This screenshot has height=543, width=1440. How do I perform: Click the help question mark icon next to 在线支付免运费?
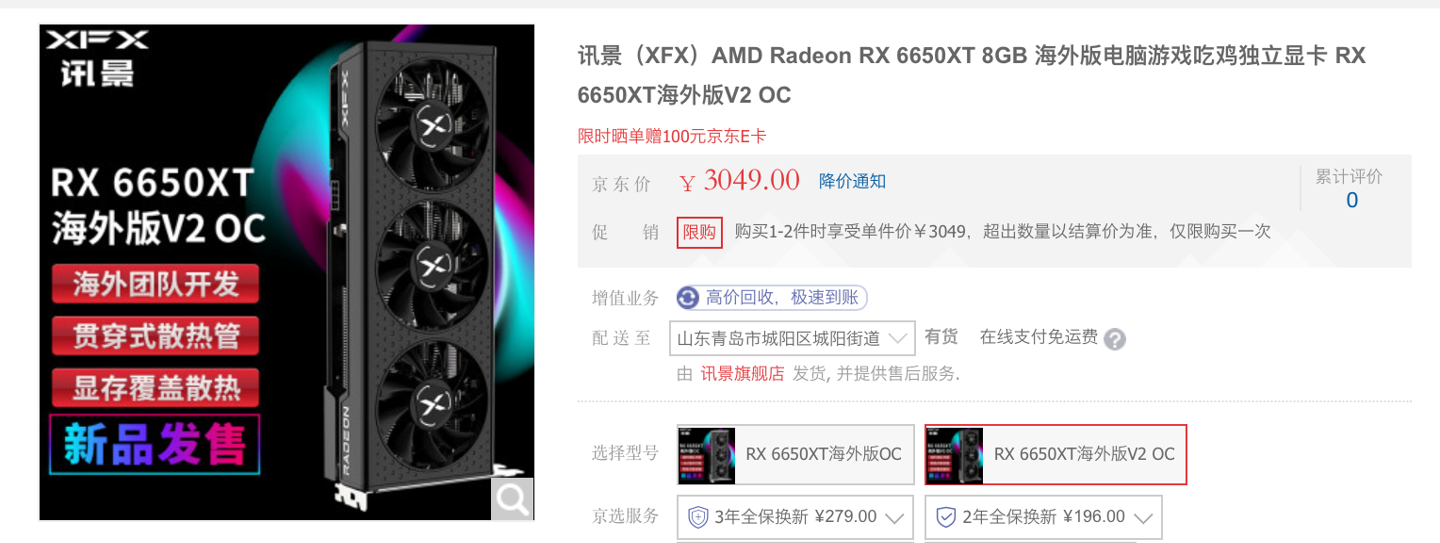(1115, 339)
